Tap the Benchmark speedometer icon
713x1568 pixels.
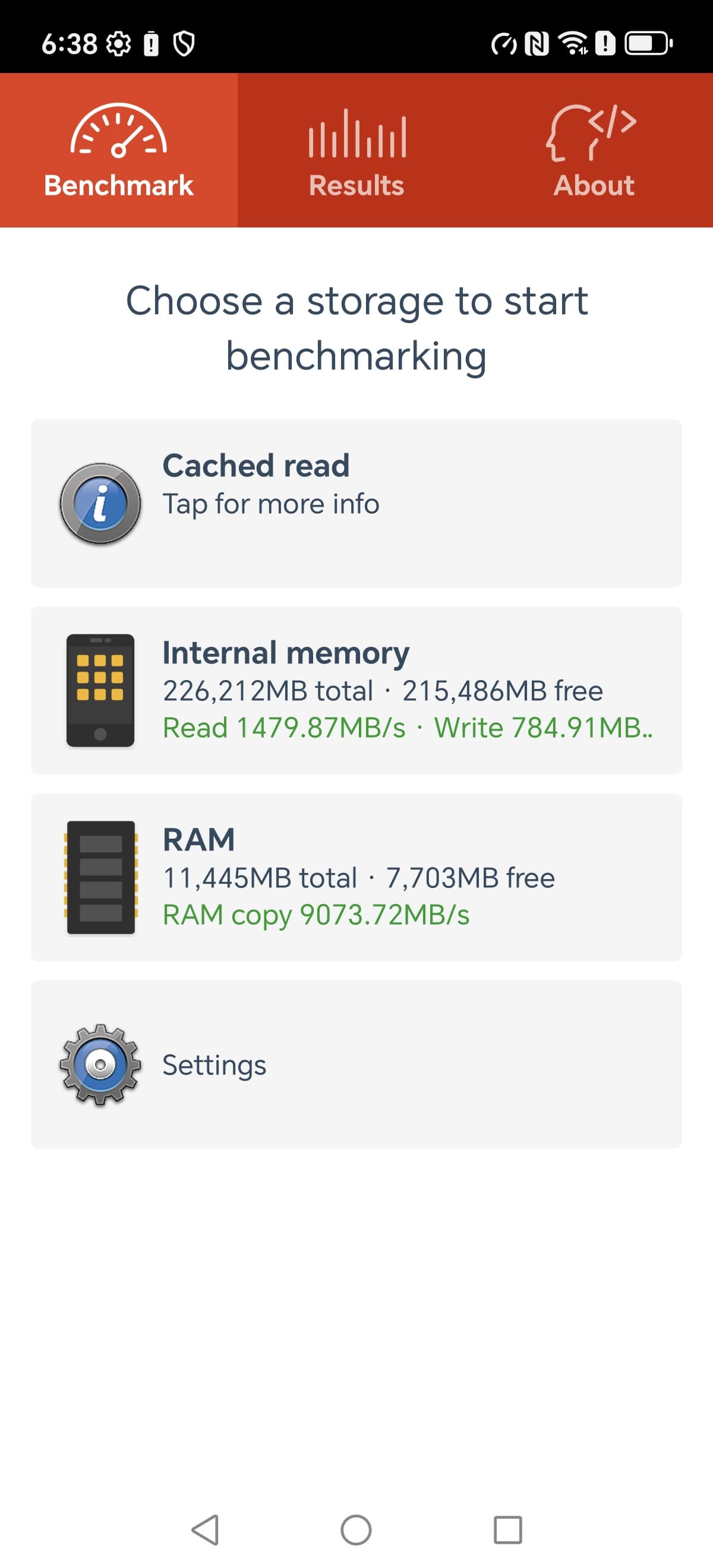(x=118, y=130)
